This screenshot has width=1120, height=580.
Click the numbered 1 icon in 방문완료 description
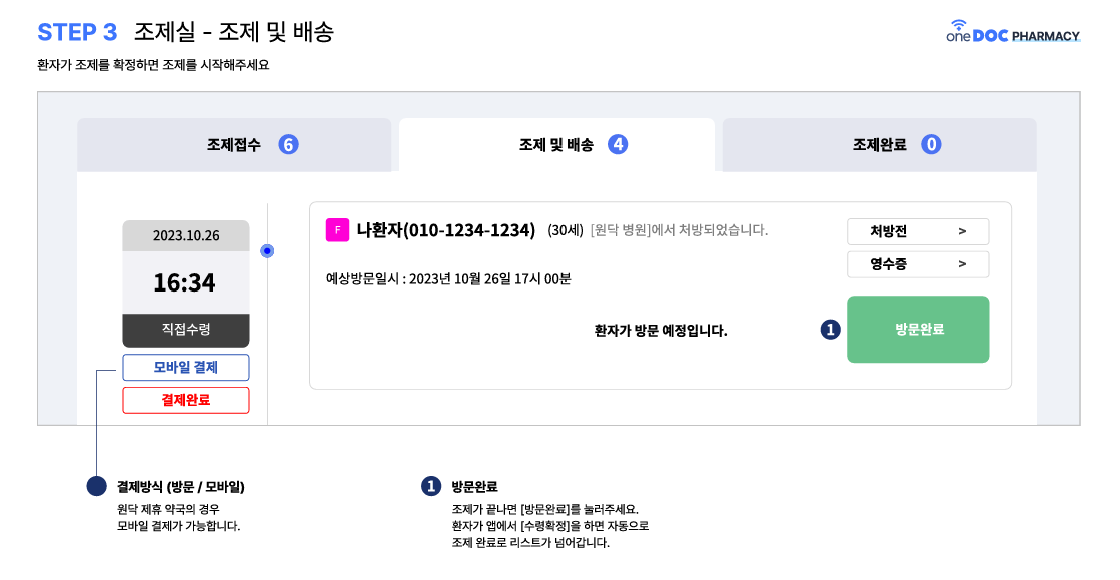431,487
